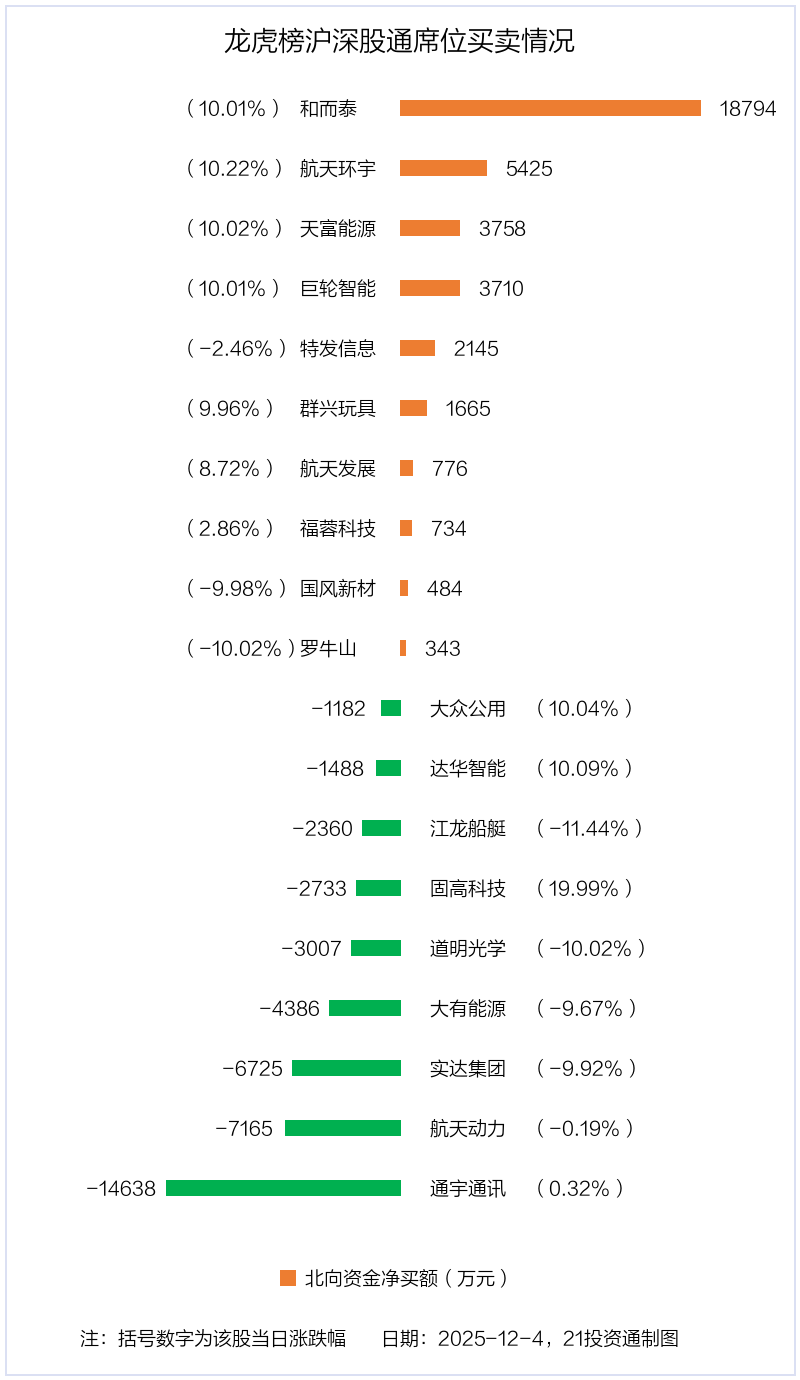Click the value 18794 next to 和而泰
This screenshot has height=1380, width=800.
[x=747, y=108]
